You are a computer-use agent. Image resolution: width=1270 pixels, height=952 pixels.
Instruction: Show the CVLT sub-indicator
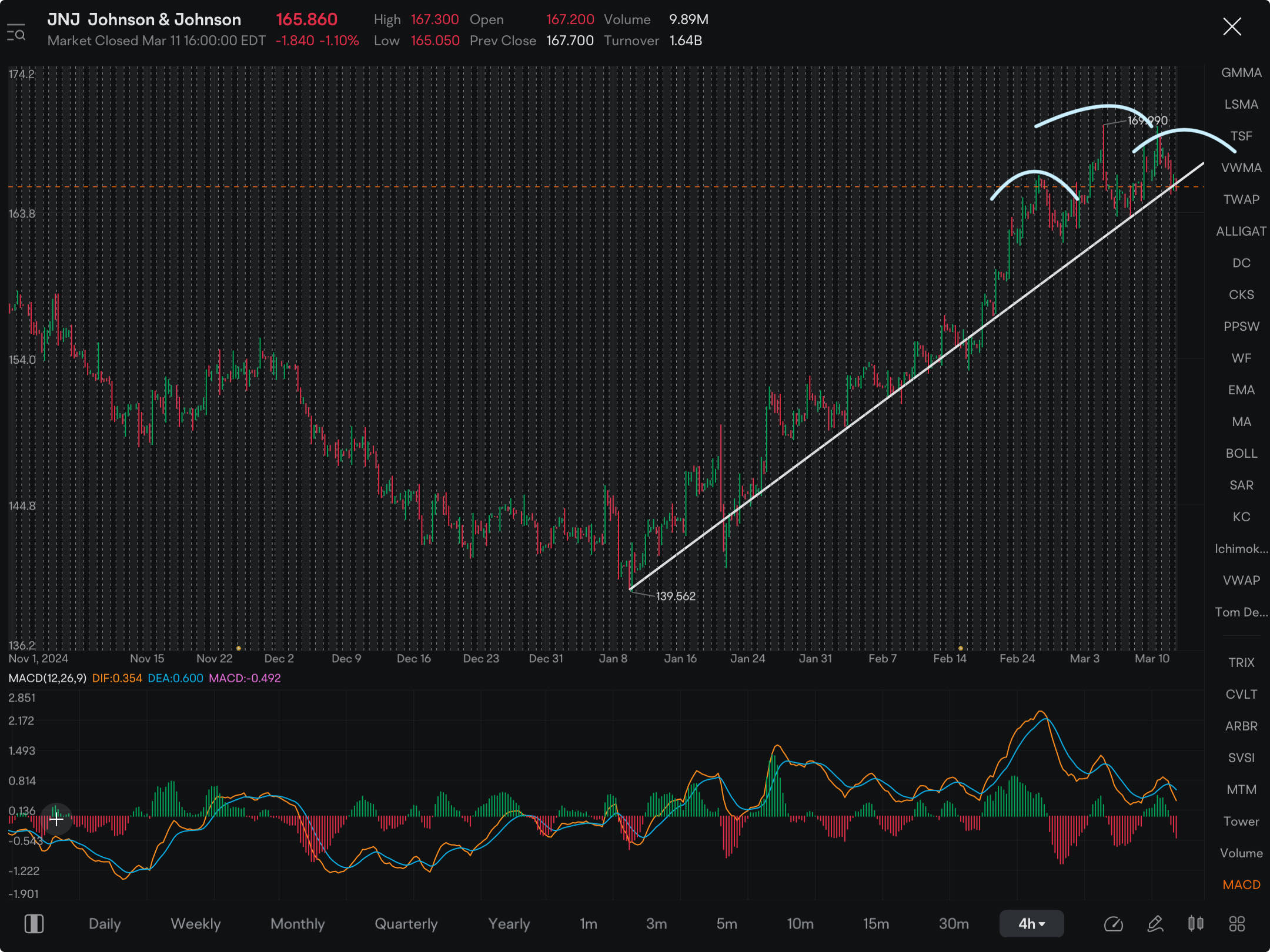point(1241,695)
